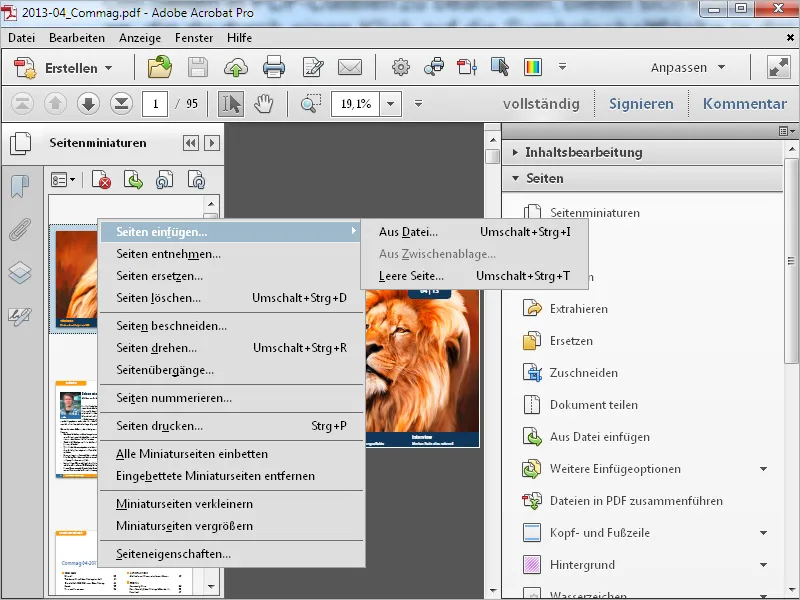
Task: Open the layers panel icon
Action: tap(20, 272)
